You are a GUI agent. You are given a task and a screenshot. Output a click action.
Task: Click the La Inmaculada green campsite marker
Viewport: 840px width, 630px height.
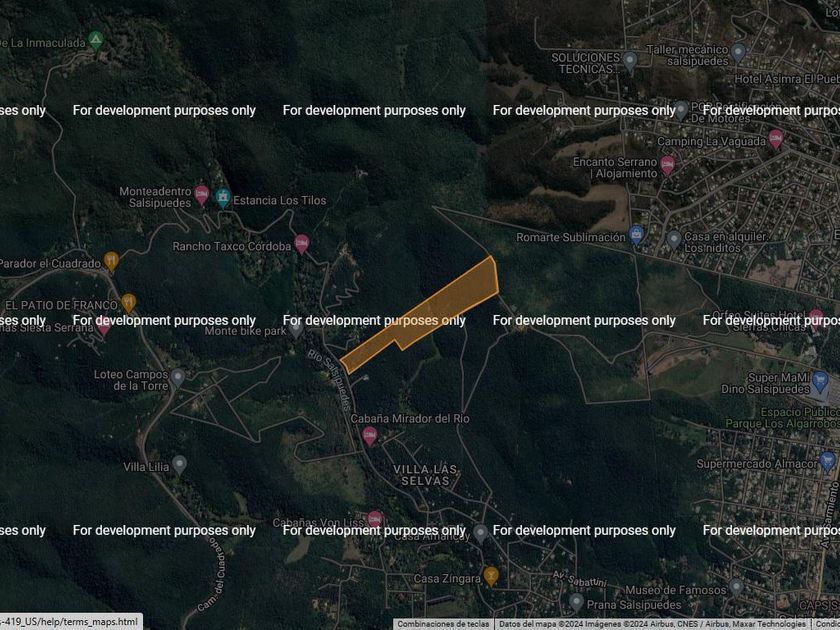[x=96, y=40]
